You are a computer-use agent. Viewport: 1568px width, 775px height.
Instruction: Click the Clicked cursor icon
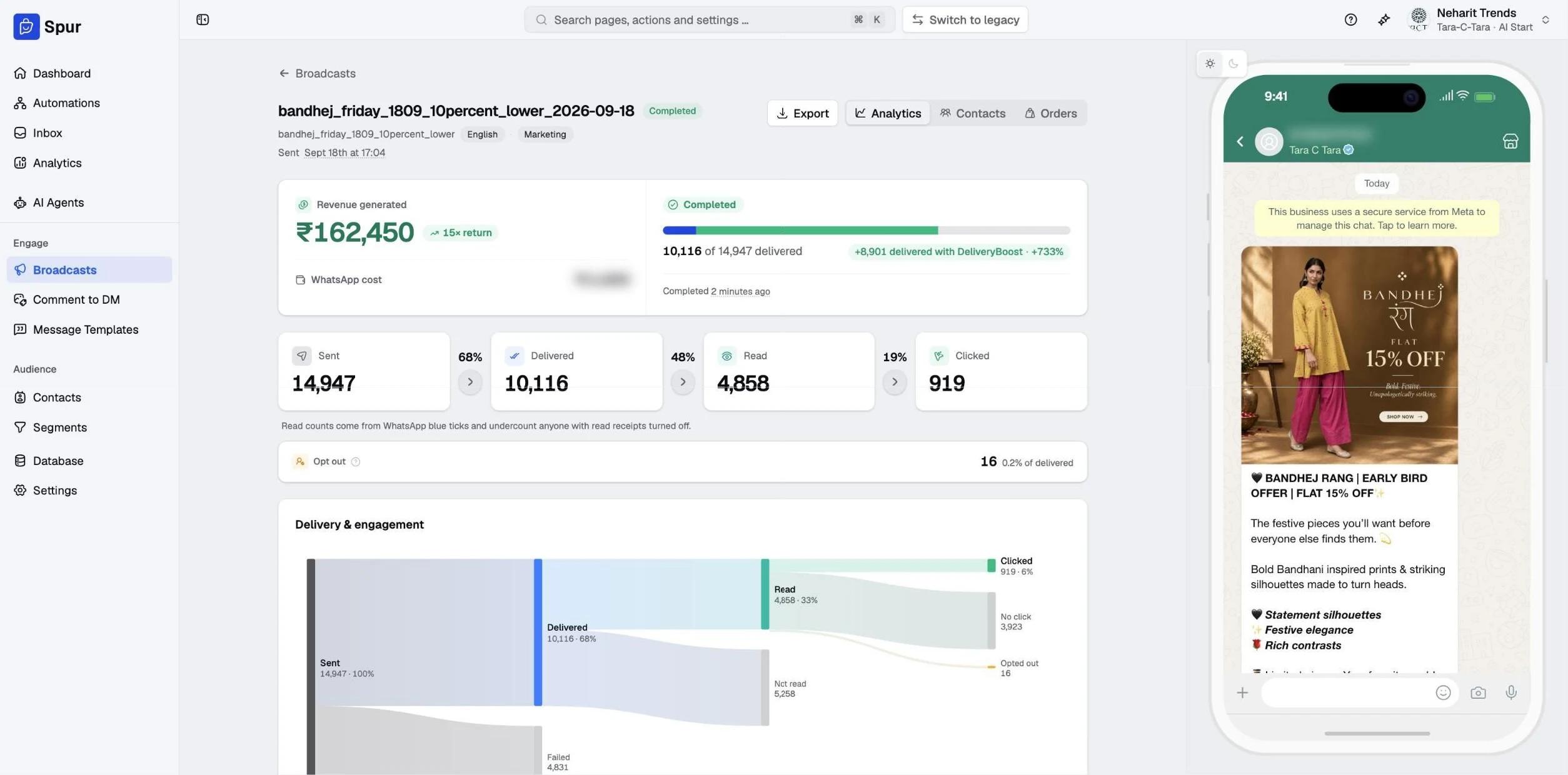point(938,356)
